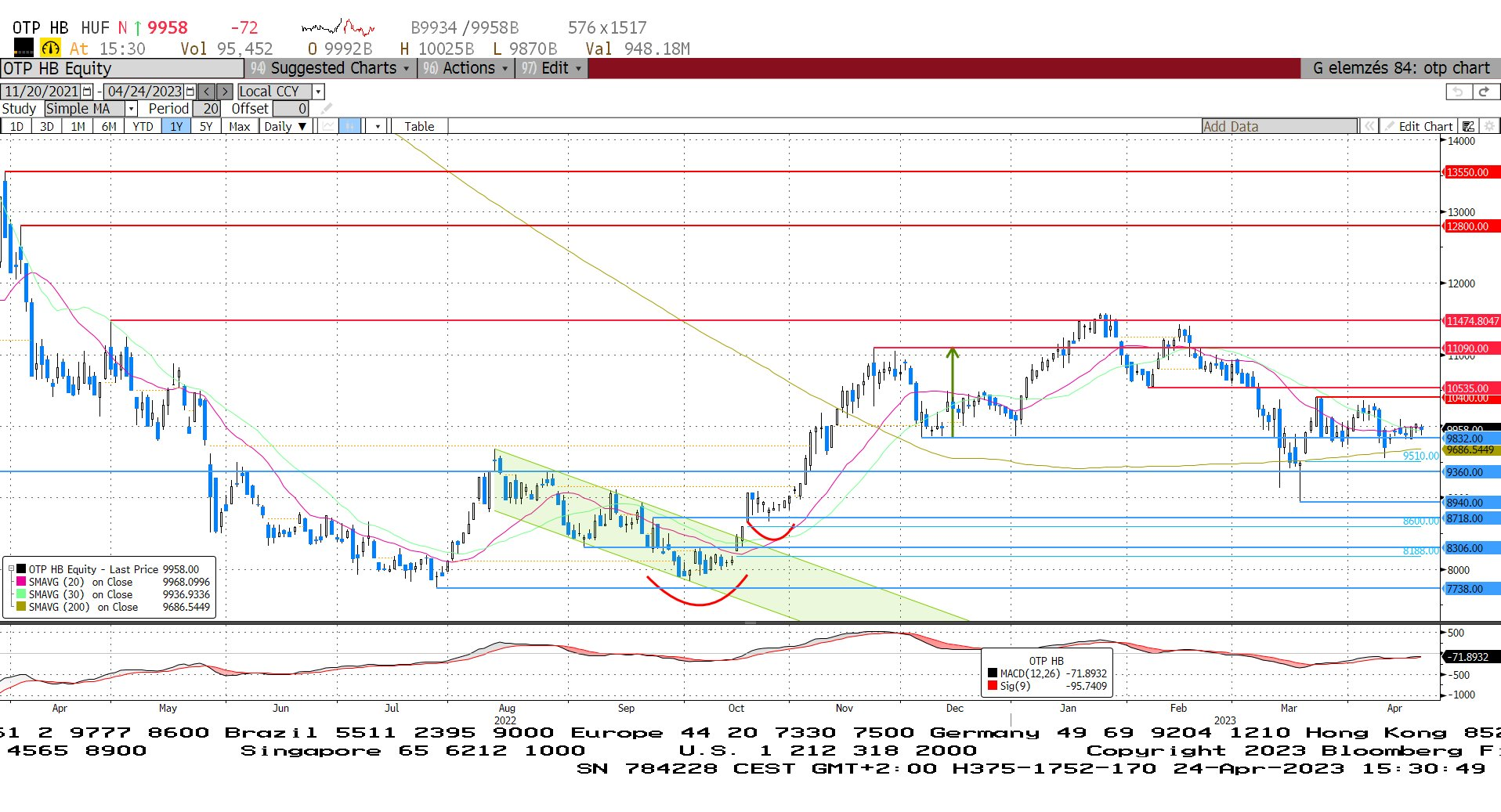1501x812 pixels.
Task: Click the end date field 04/24/2023
Action: point(144,92)
